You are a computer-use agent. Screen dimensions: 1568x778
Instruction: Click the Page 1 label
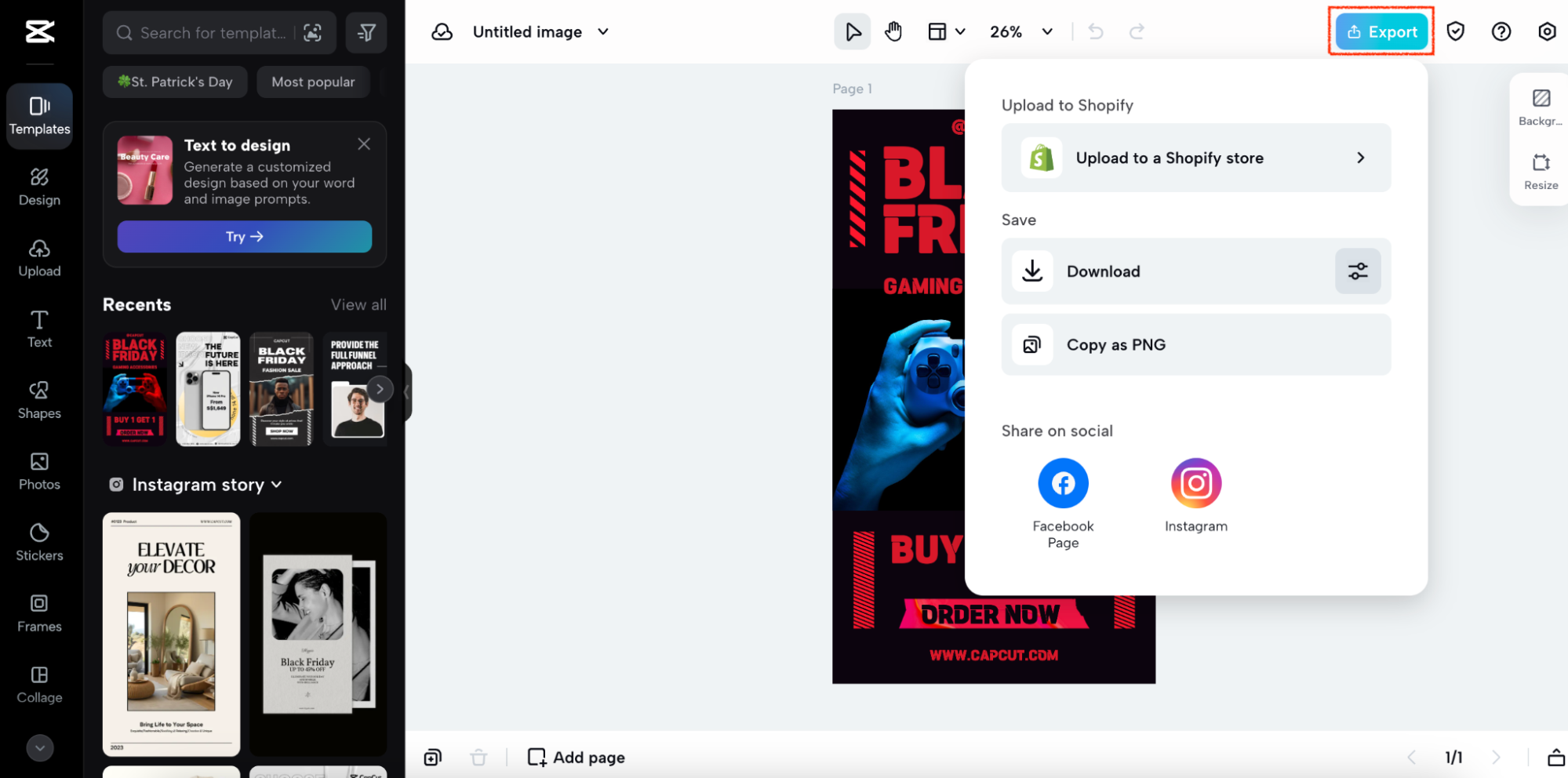tap(852, 89)
